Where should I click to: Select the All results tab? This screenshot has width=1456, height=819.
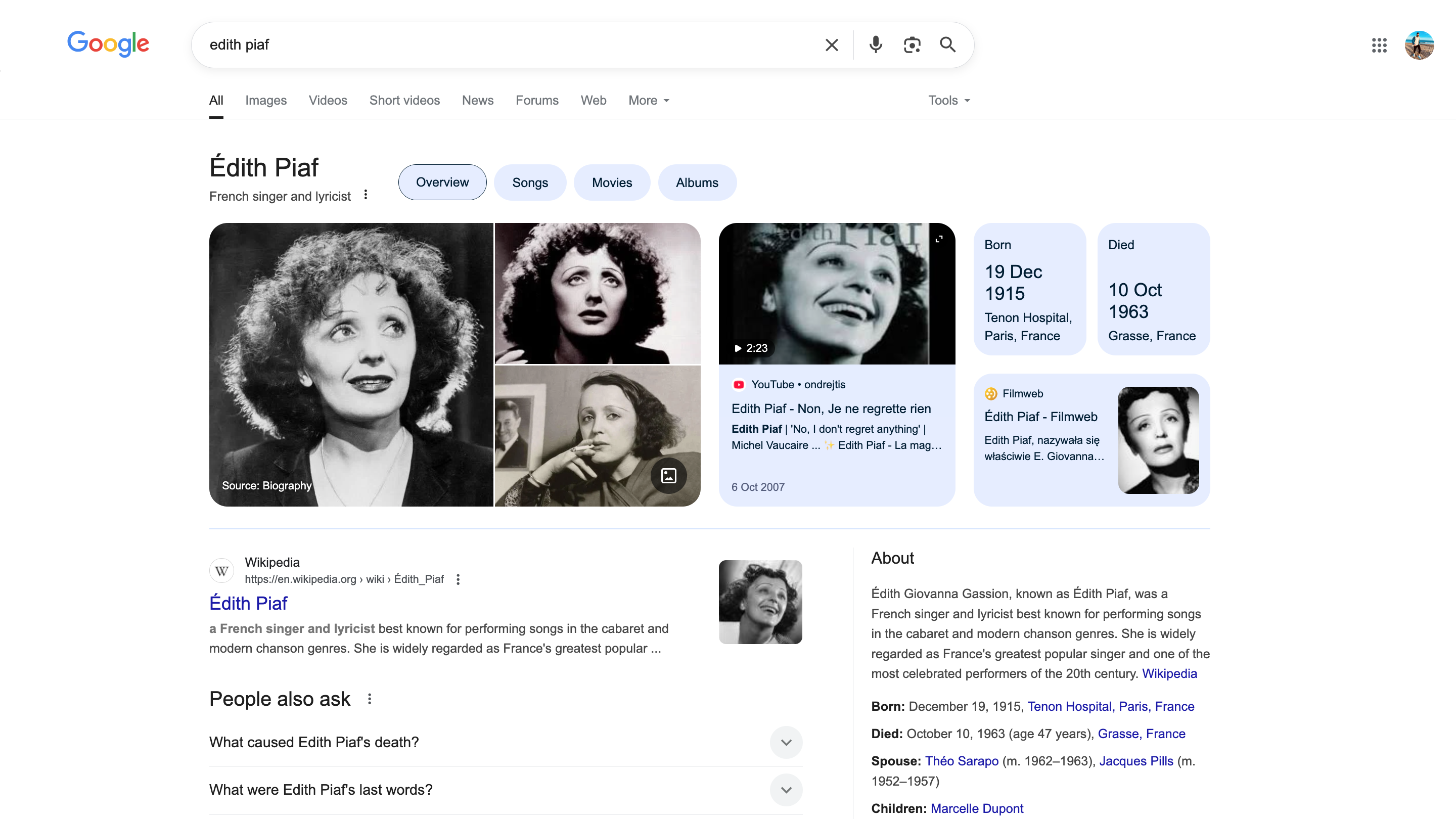(216, 101)
